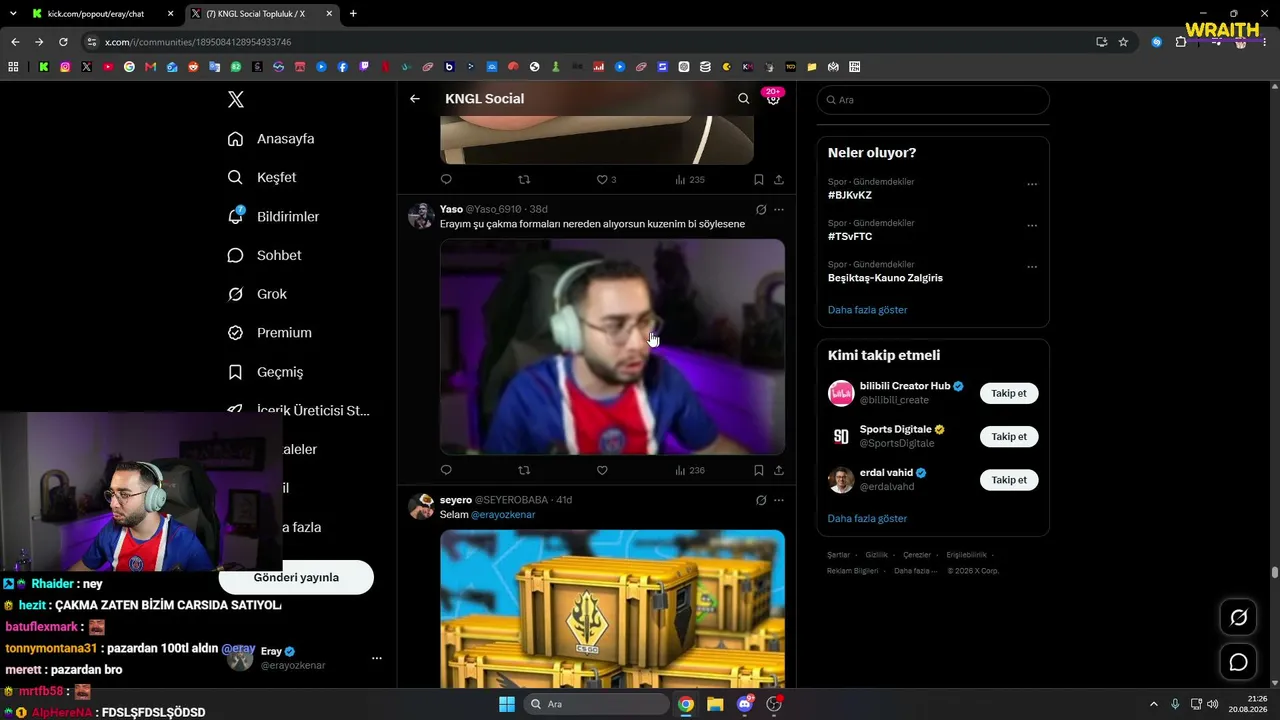Open the community icon with 20+ badge
This screenshot has height=720, width=1280.
tap(773, 98)
